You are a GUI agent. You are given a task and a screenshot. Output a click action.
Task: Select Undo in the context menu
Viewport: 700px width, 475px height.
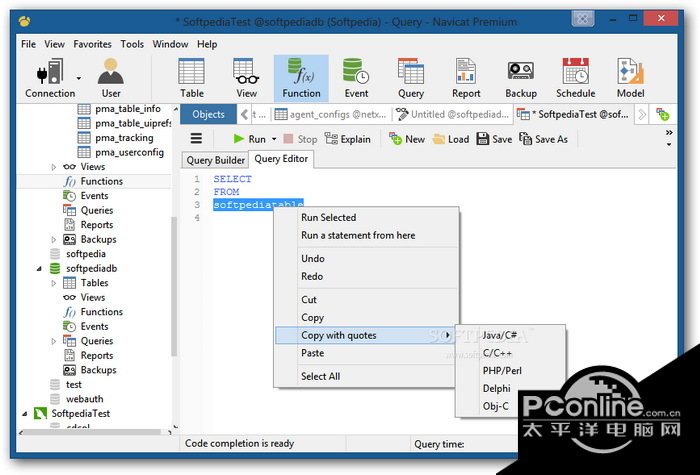tap(312, 258)
